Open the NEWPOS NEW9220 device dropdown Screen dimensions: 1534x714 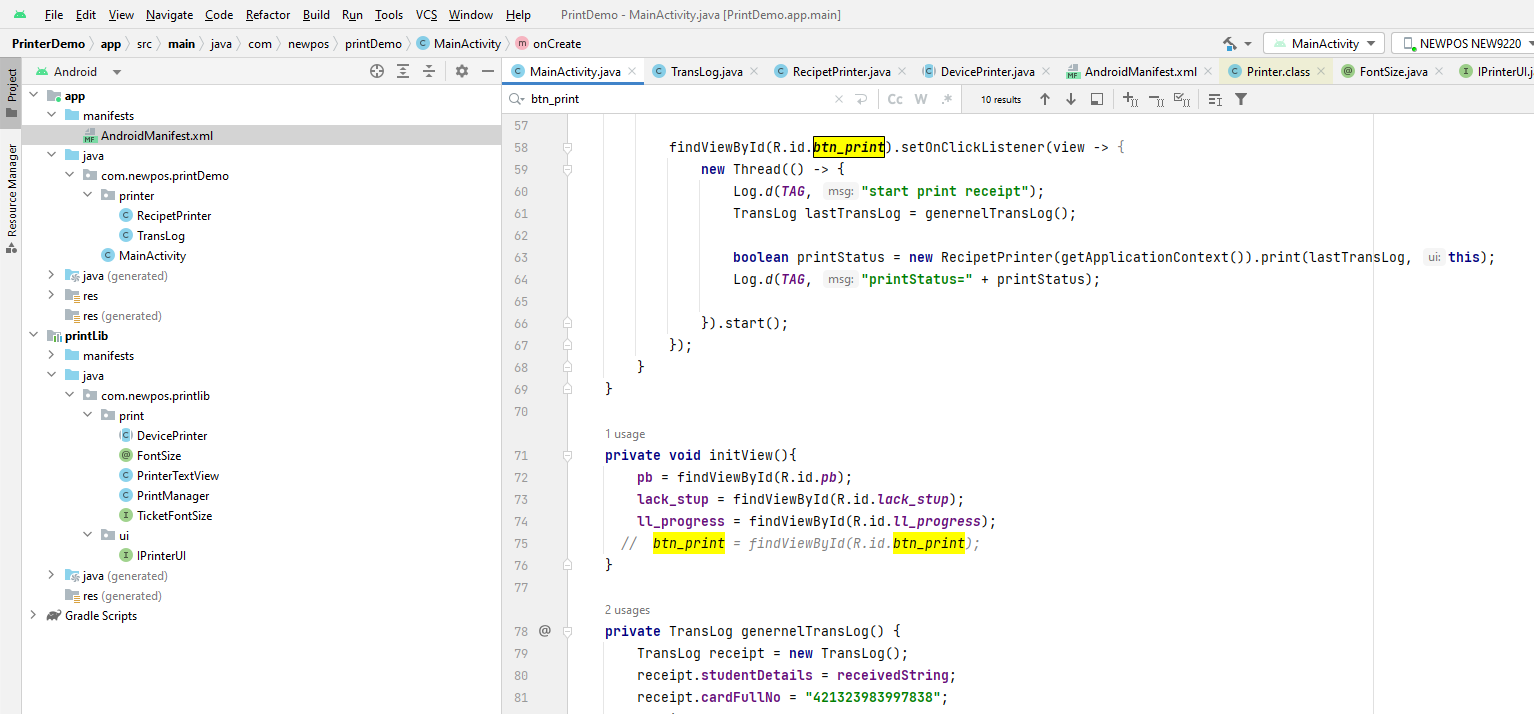click(1462, 43)
